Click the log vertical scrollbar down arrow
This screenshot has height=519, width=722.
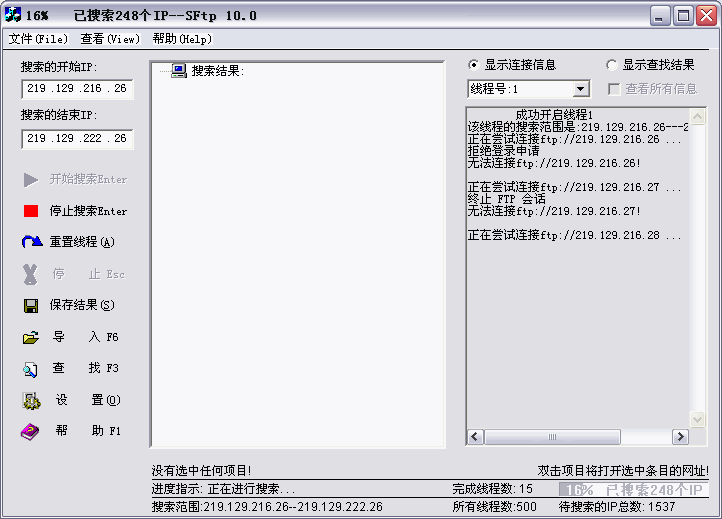coord(697,419)
